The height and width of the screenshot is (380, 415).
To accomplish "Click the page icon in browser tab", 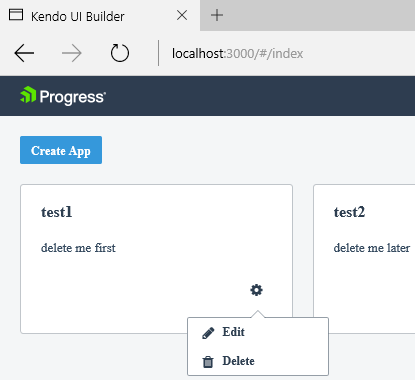I will [x=16, y=15].
